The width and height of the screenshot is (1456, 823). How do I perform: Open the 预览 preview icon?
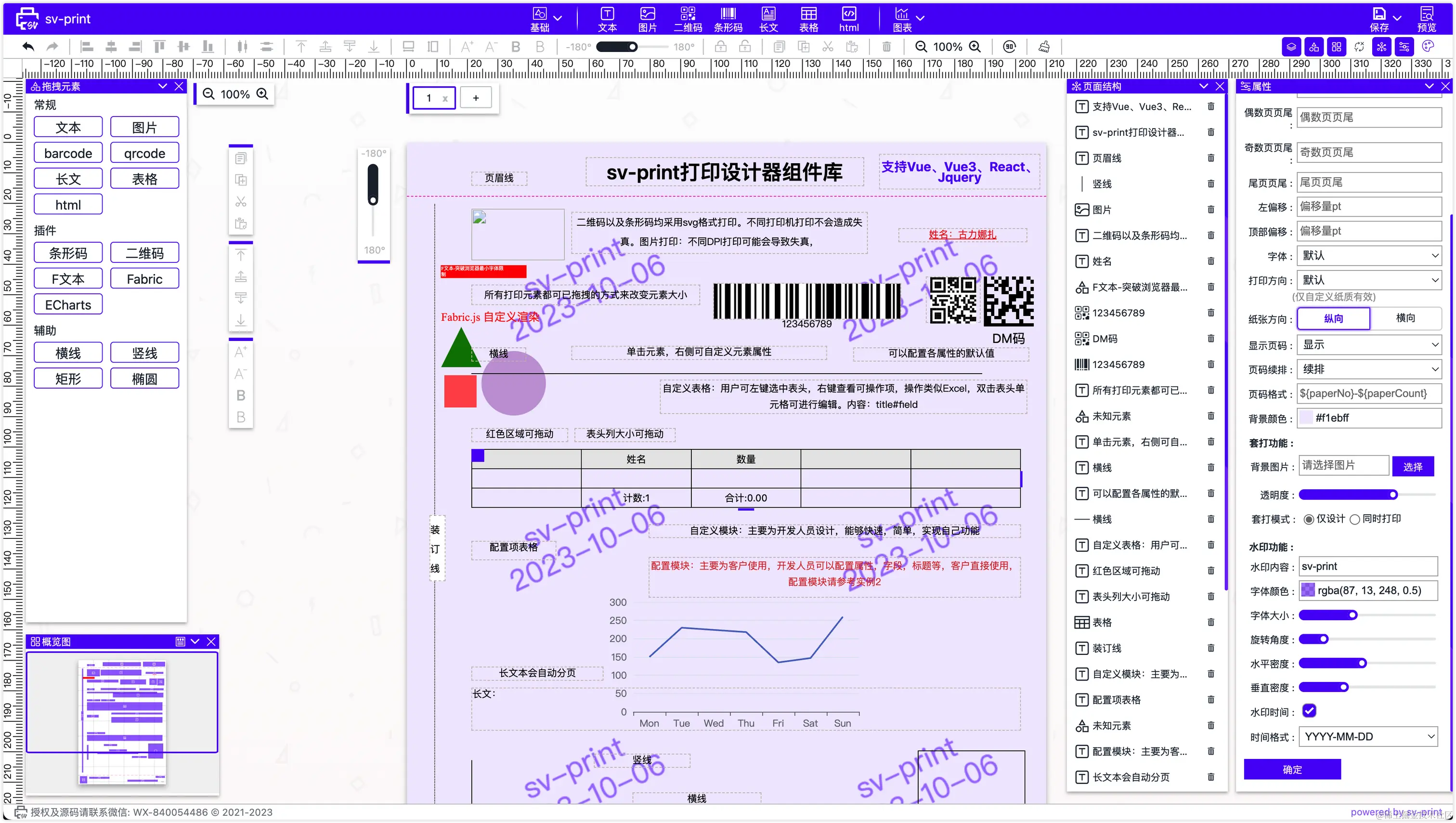tap(1426, 13)
